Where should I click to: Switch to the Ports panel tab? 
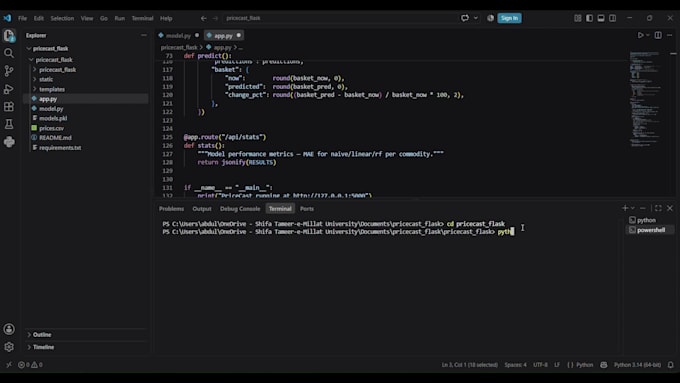307,209
